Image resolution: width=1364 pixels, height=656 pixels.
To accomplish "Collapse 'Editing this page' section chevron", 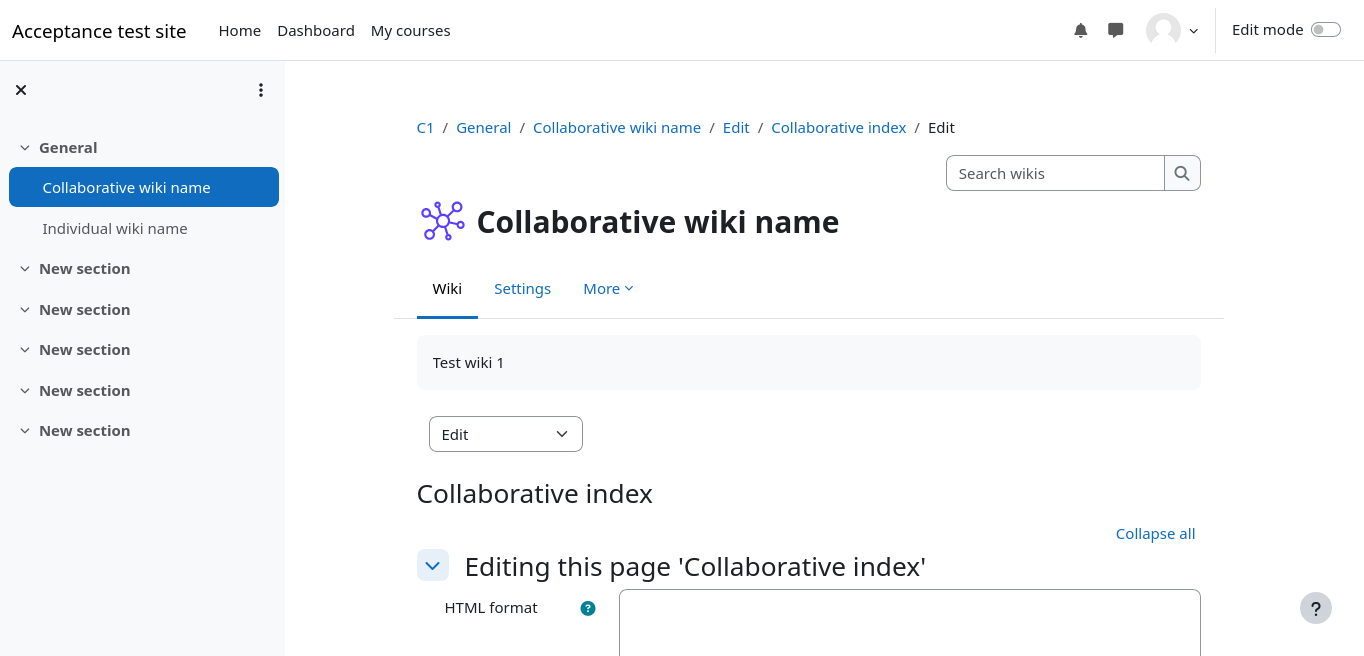I will click(x=432, y=565).
